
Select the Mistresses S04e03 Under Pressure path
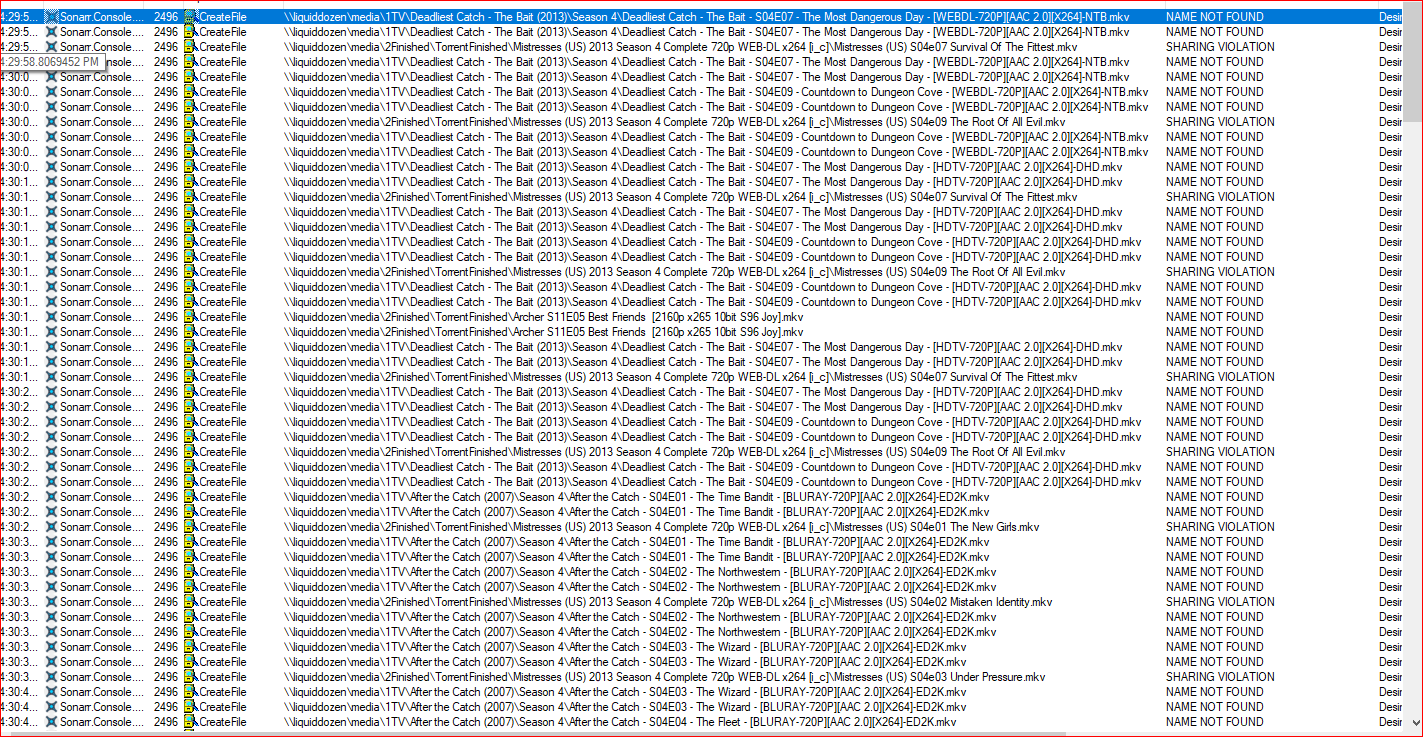tap(664, 677)
